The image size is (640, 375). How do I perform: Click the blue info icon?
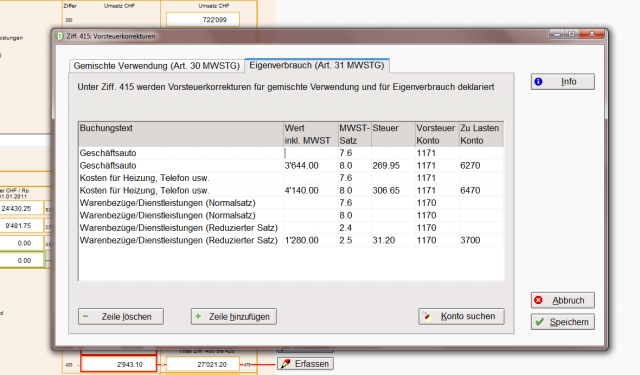[x=538, y=82]
